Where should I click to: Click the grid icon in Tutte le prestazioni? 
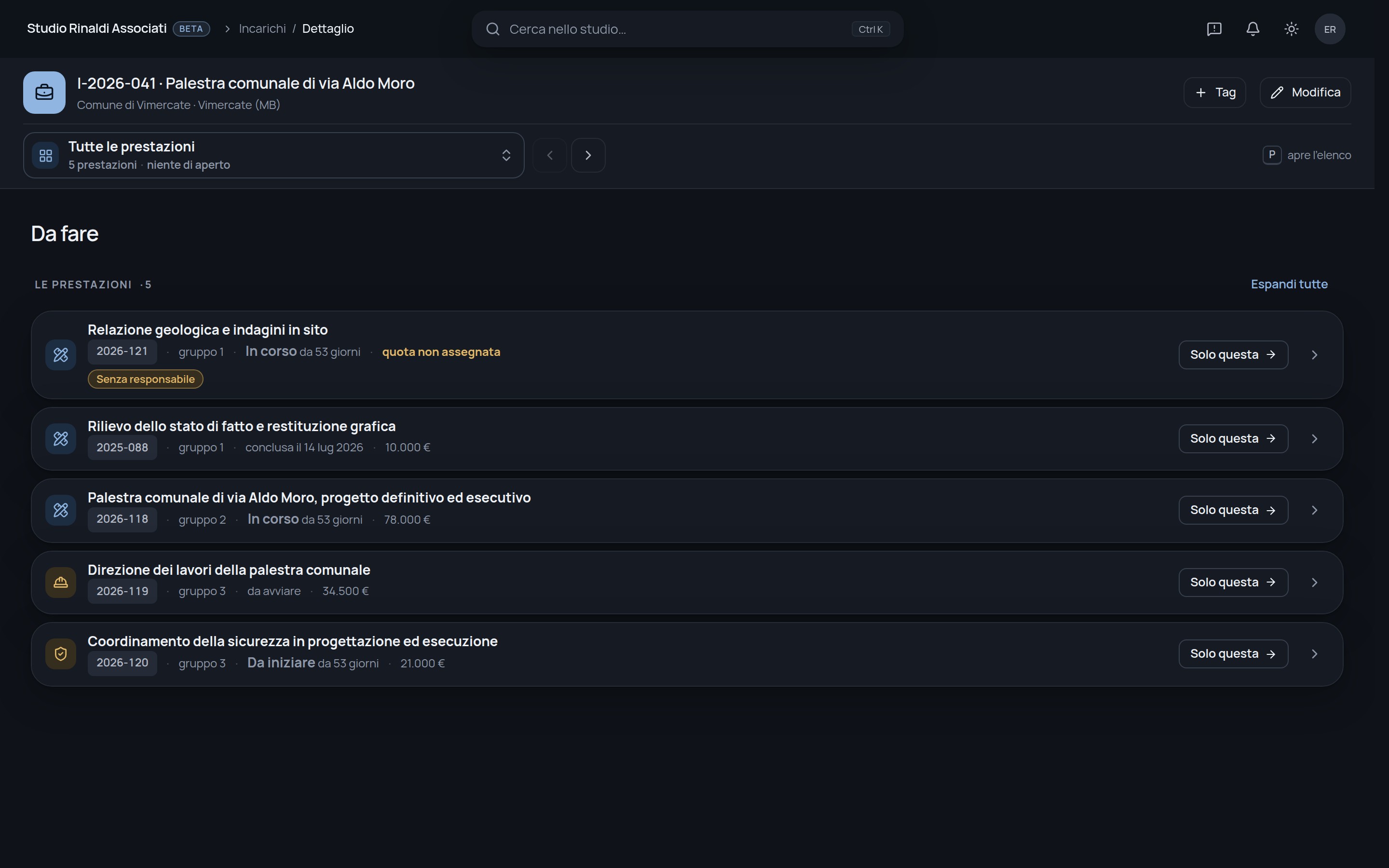(x=45, y=156)
